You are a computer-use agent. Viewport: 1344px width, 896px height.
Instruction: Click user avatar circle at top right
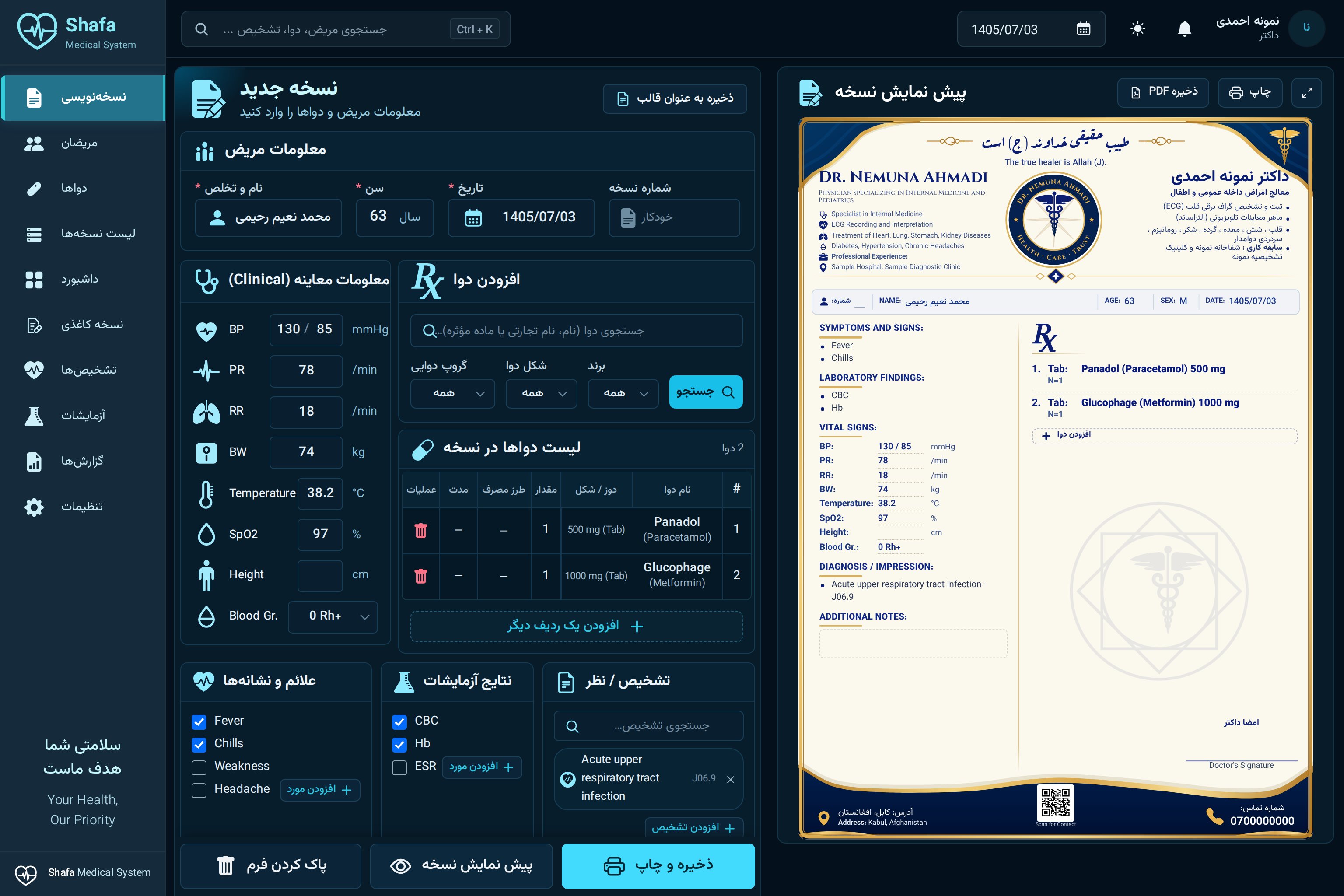(x=1306, y=28)
